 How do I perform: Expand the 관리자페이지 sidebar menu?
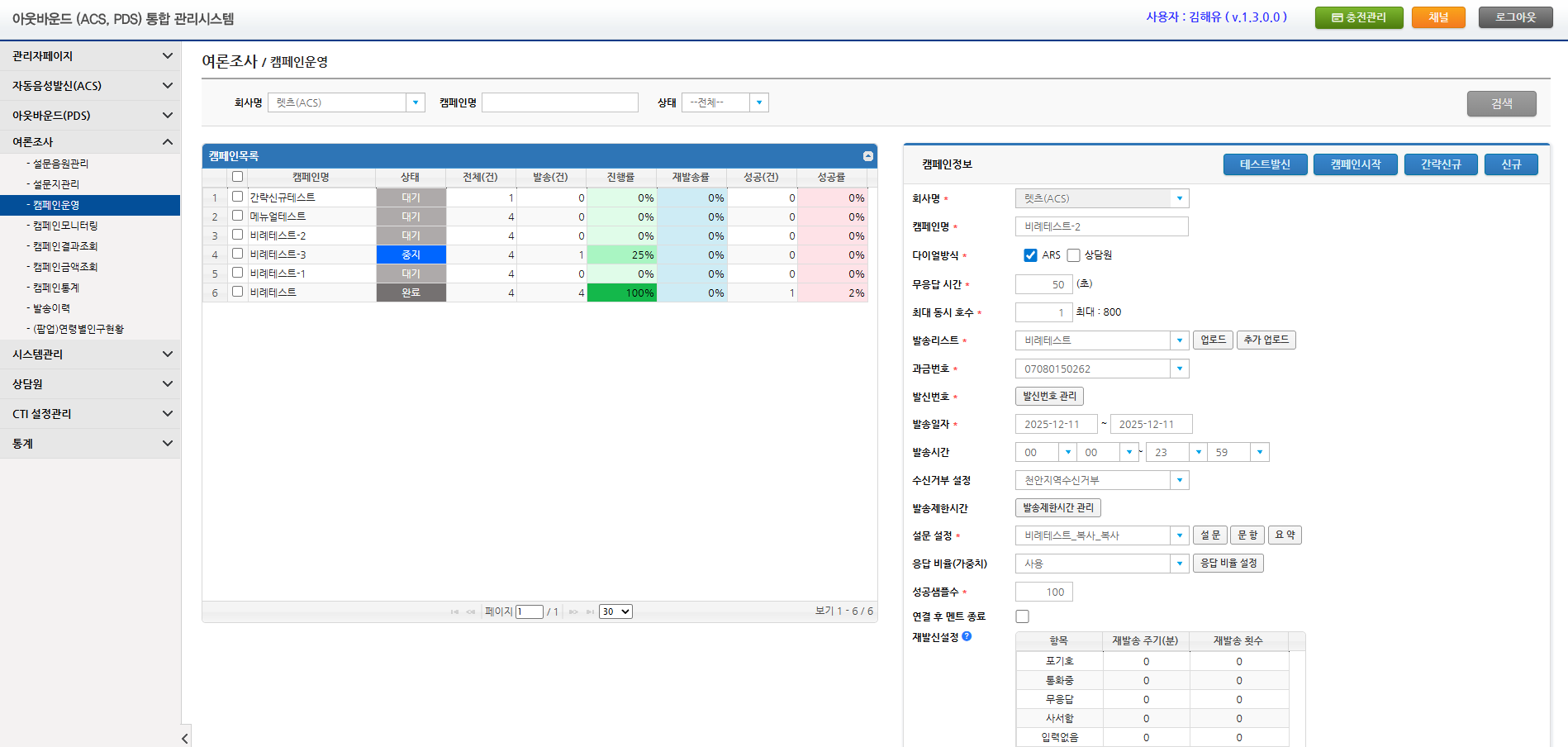click(90, 56)
